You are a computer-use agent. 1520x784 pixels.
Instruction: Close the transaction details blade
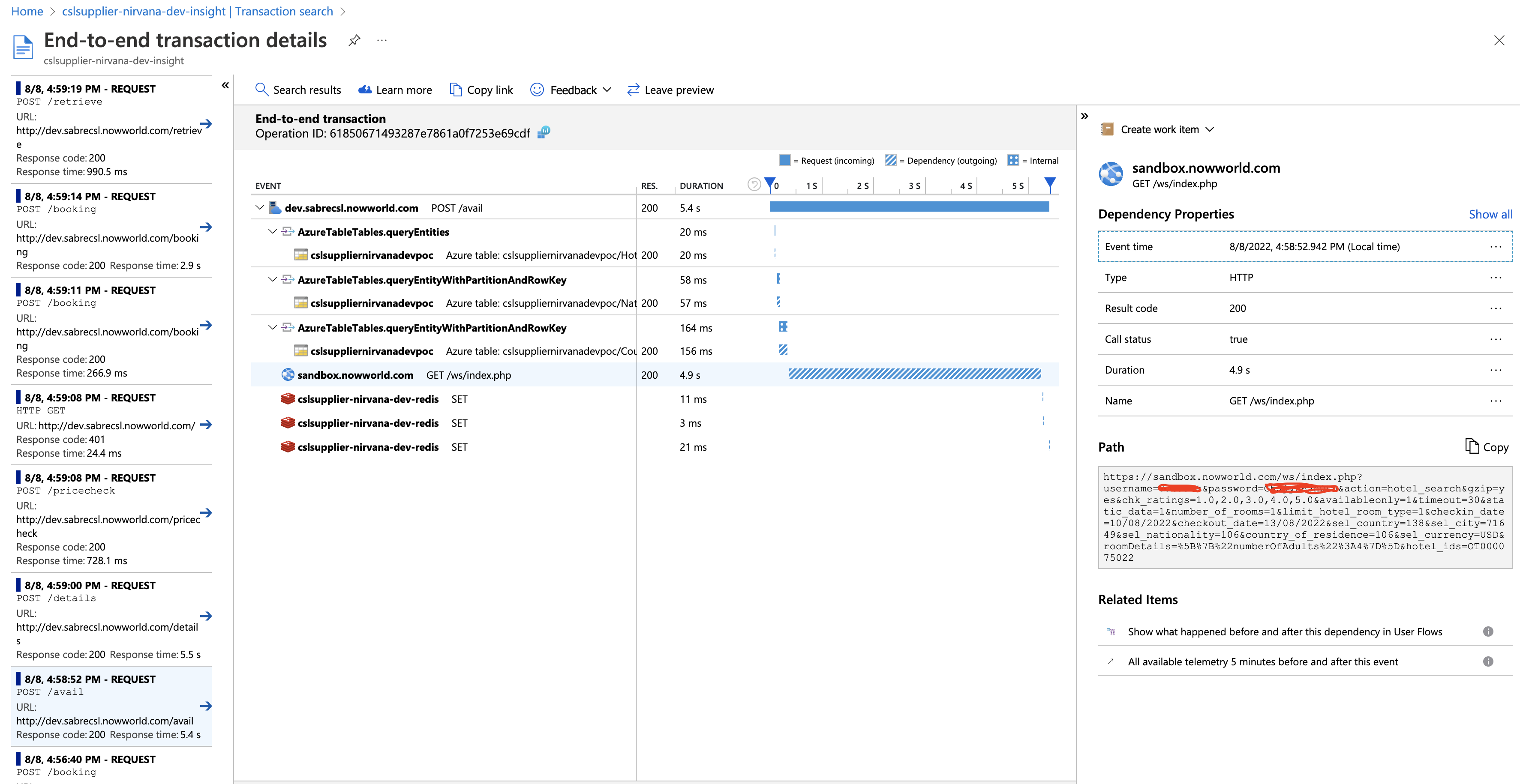[1499, 40]
